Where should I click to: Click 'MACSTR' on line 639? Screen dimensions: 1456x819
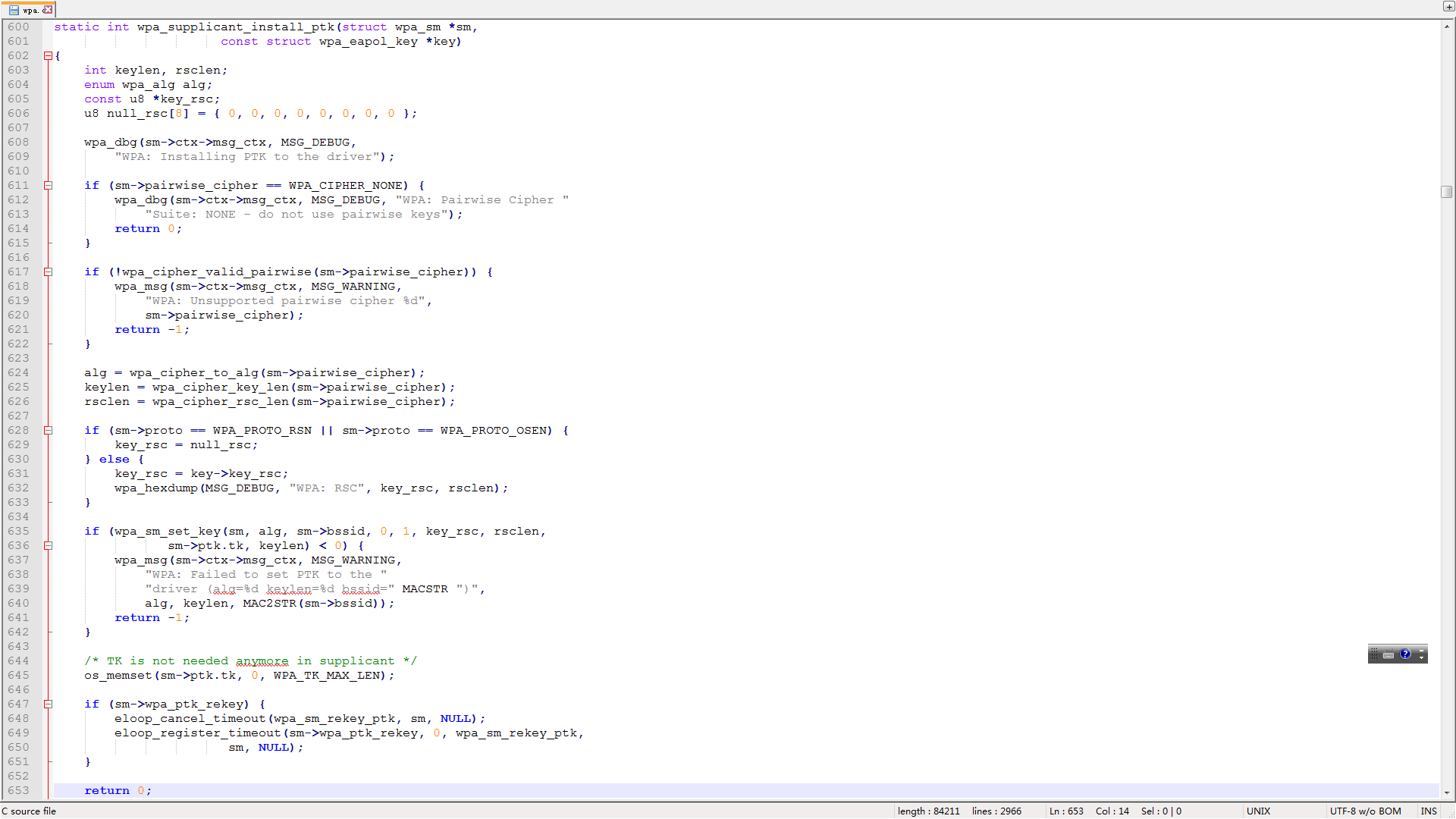click(x=425, y=589)
